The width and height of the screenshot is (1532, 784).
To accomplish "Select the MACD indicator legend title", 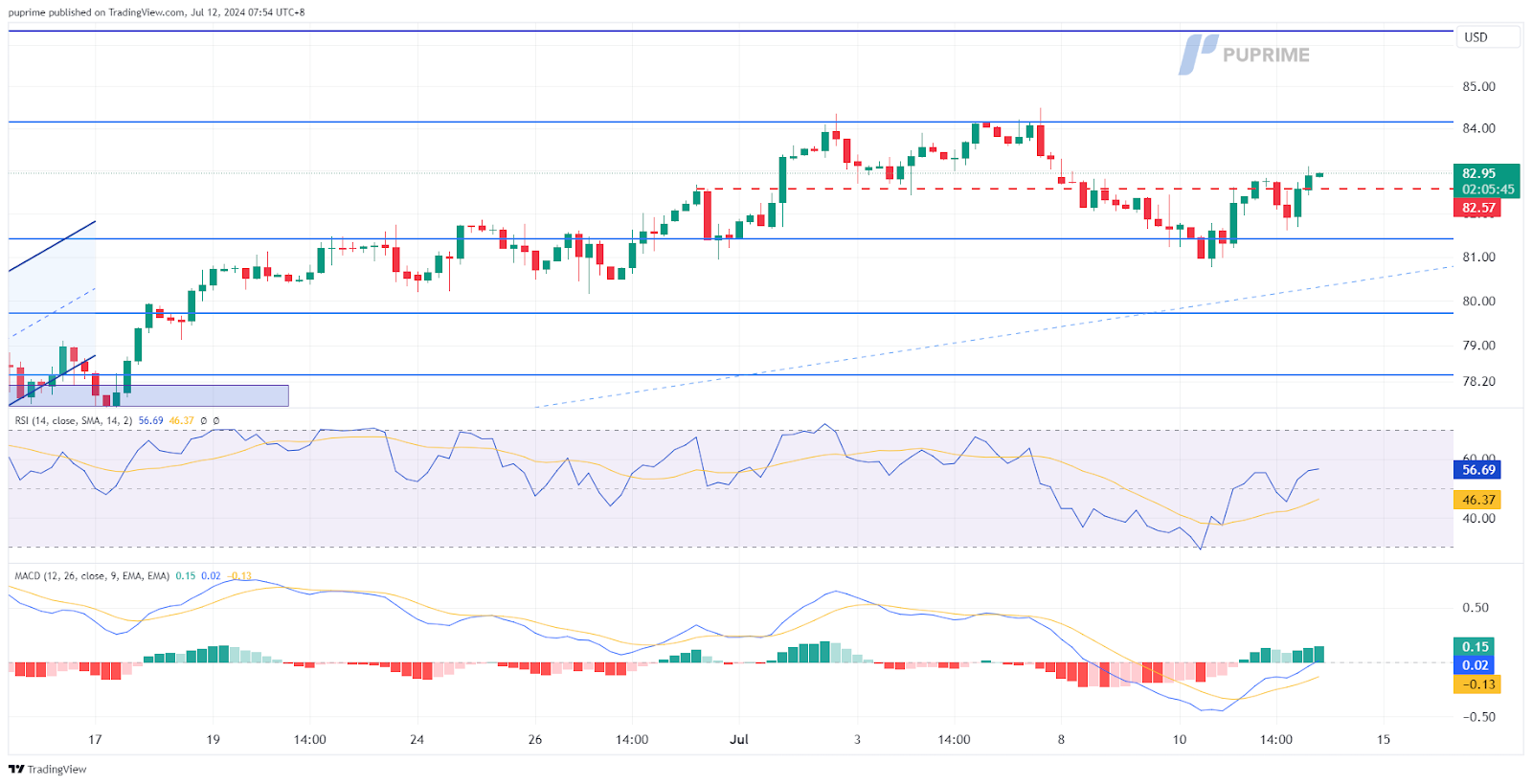I will click(x=92, y=576).
